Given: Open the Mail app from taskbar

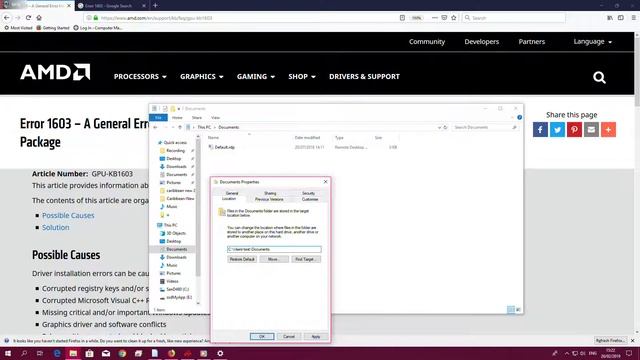Looking at the screenshot, I should pyautogui.click(x=106, y=353).
